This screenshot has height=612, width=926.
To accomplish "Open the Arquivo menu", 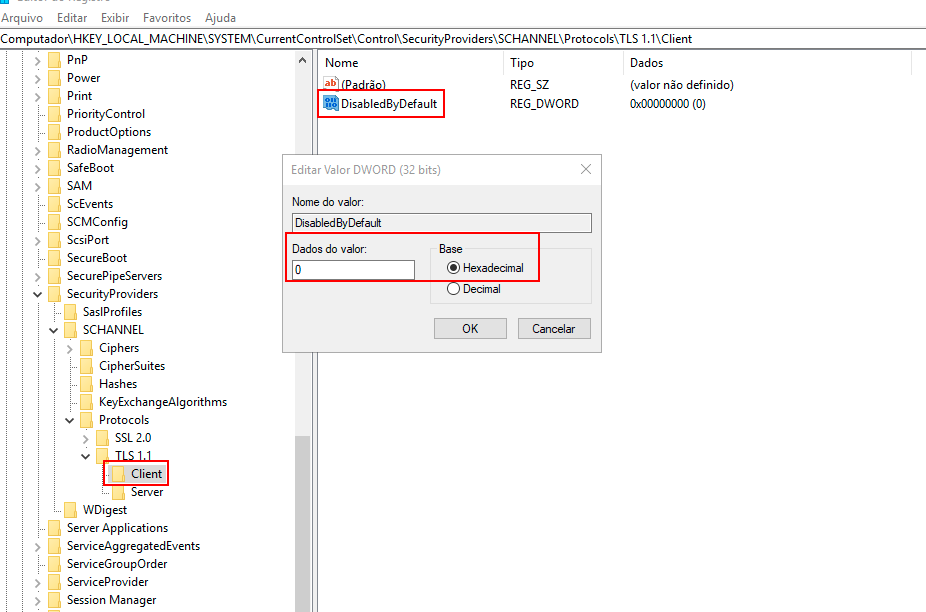I will (22, 18).
